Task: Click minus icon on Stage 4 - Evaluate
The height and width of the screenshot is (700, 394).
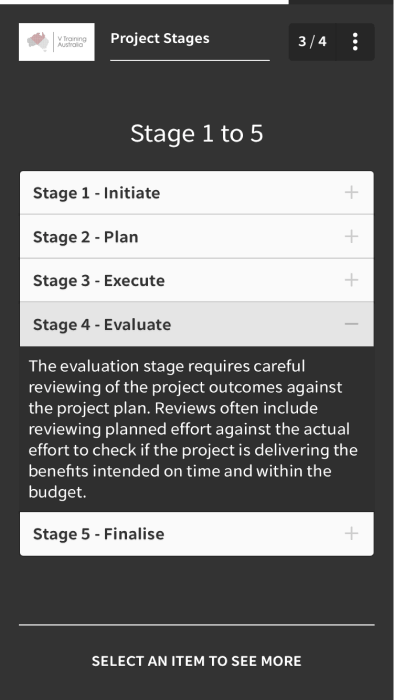Action: (352, 324)
